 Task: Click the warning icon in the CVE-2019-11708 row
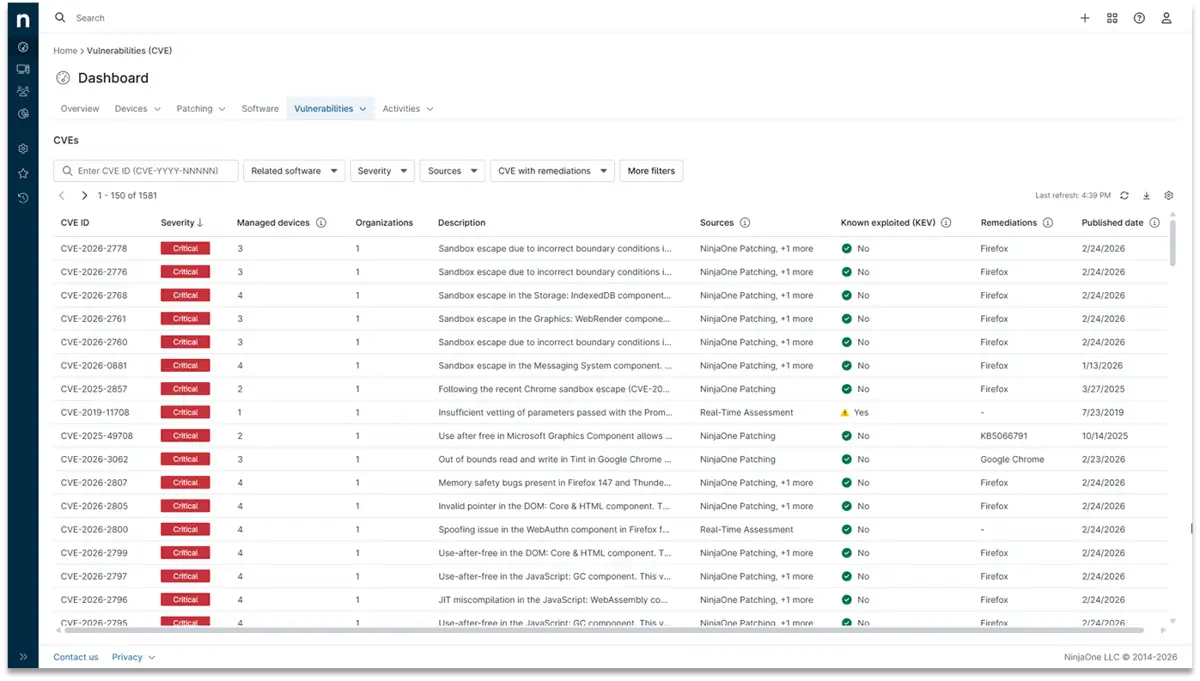click(x=845, y=412)
